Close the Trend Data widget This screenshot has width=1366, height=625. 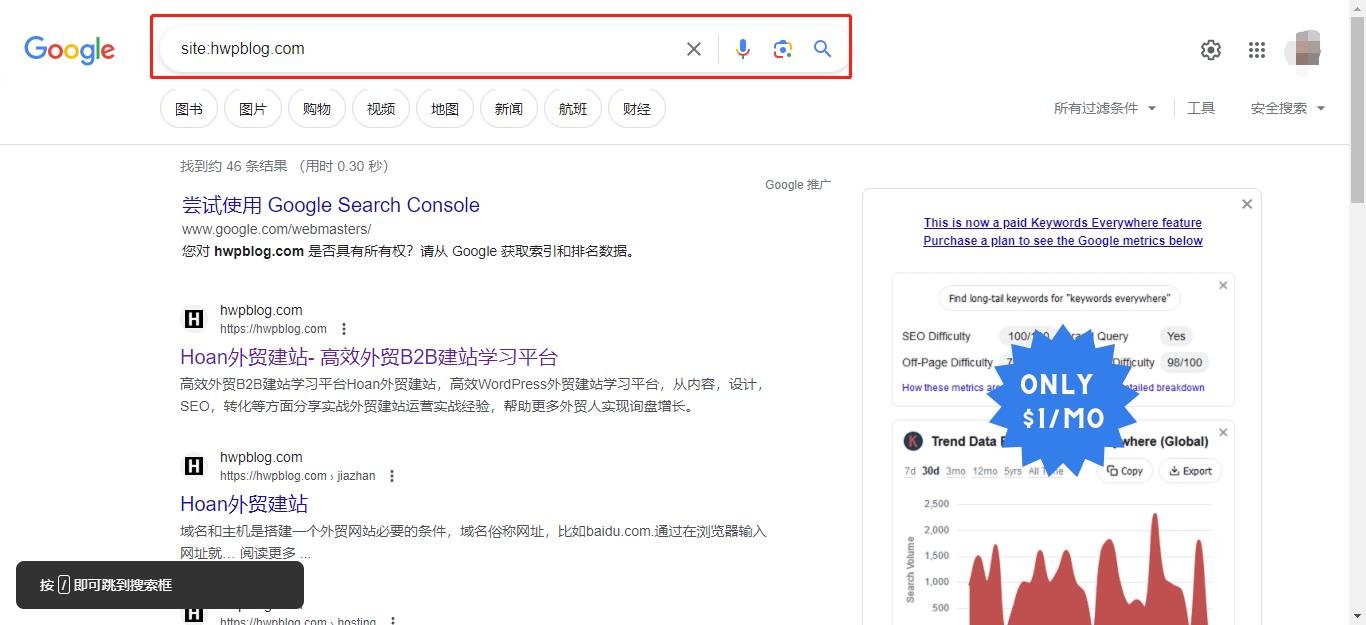1223,432
